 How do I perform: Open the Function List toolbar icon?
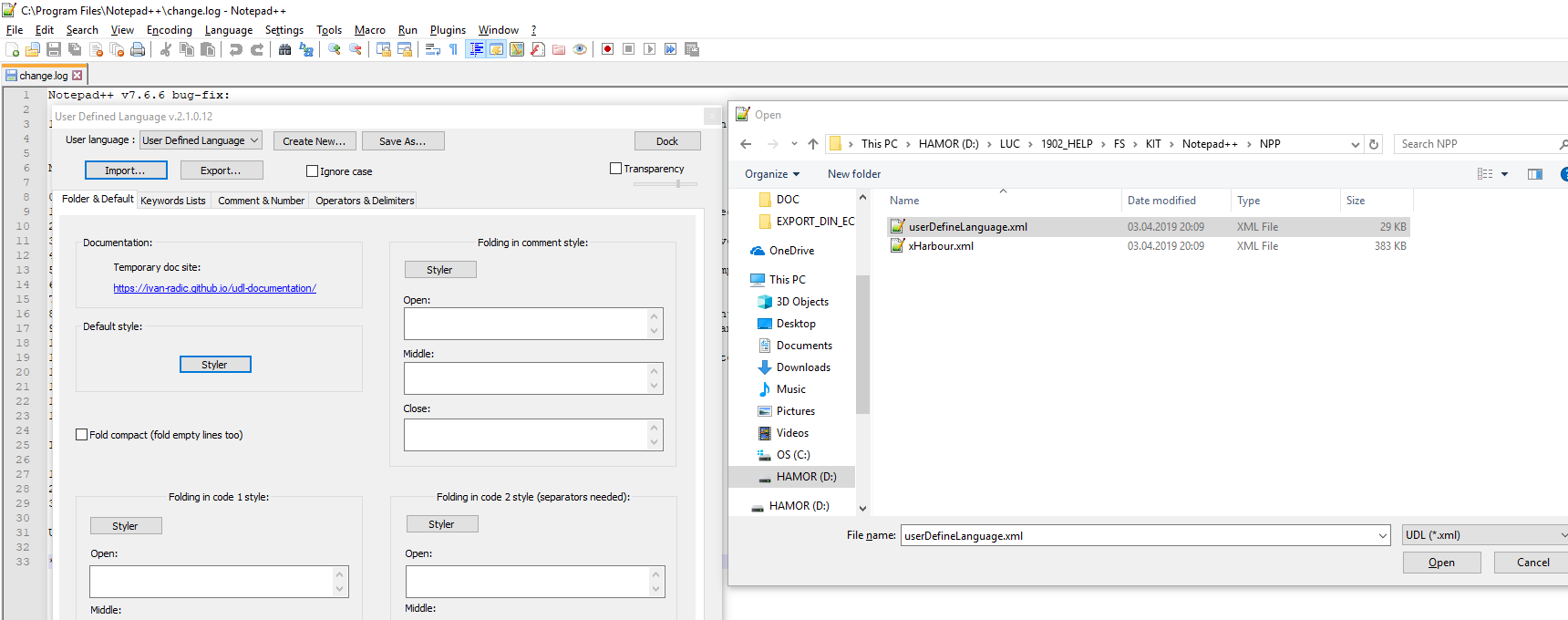point(538,49)
